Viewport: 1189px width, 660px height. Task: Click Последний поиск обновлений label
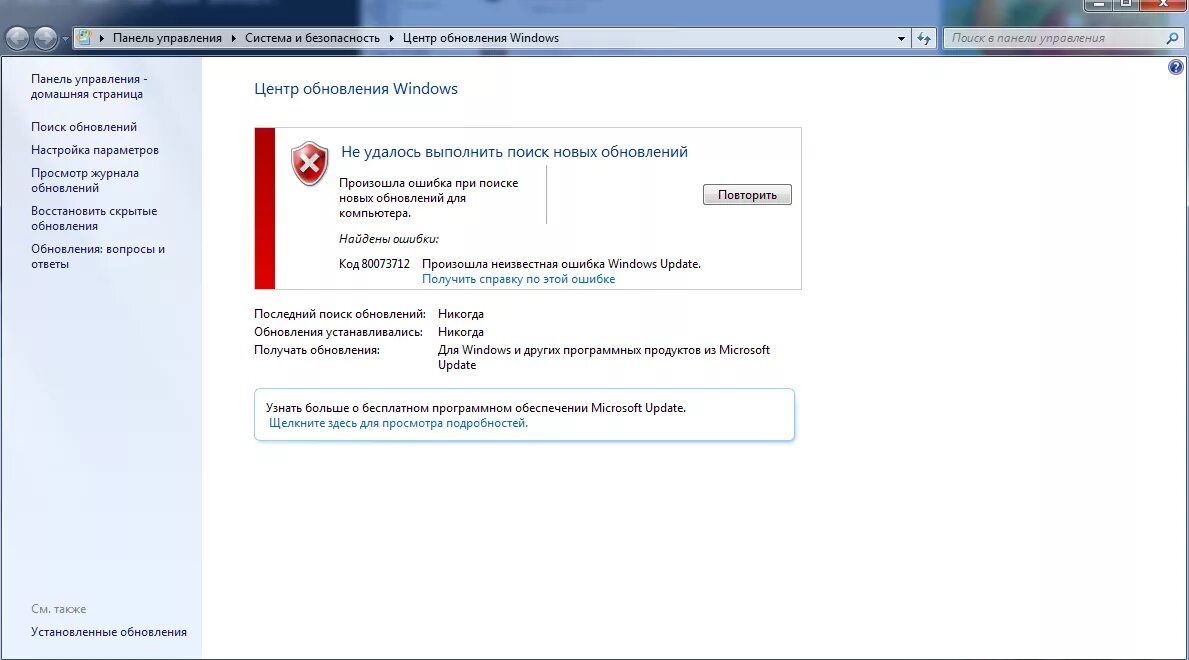click(340, 314)
